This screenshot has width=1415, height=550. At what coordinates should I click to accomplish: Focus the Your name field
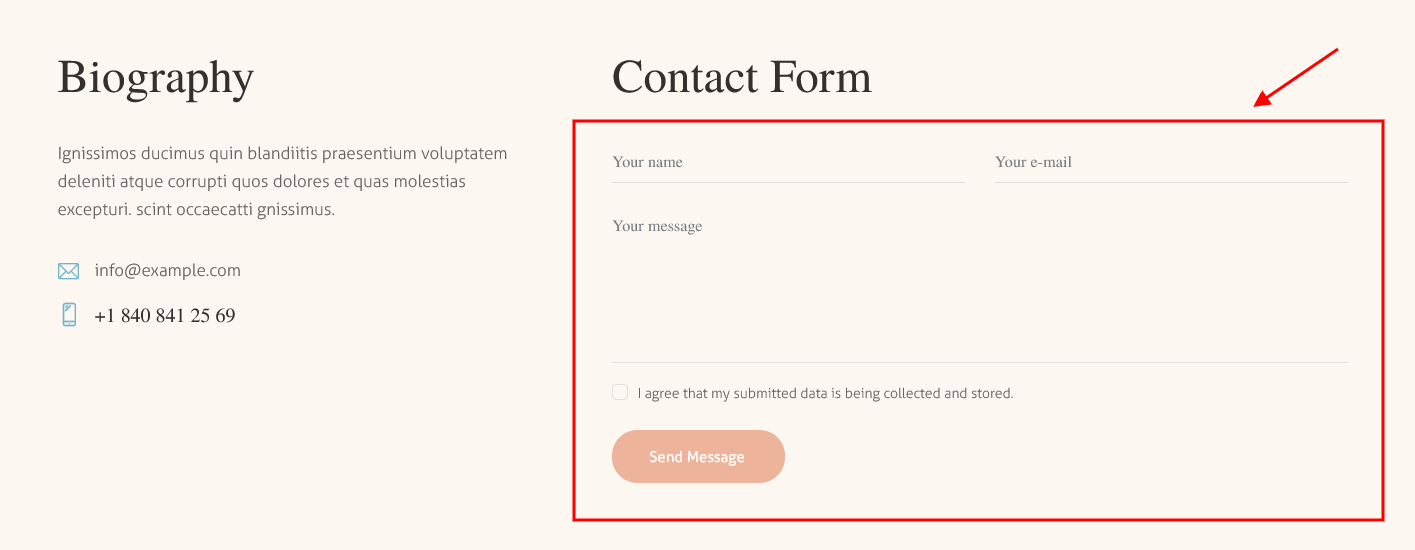pyautogui.click(x=788, y=162)
